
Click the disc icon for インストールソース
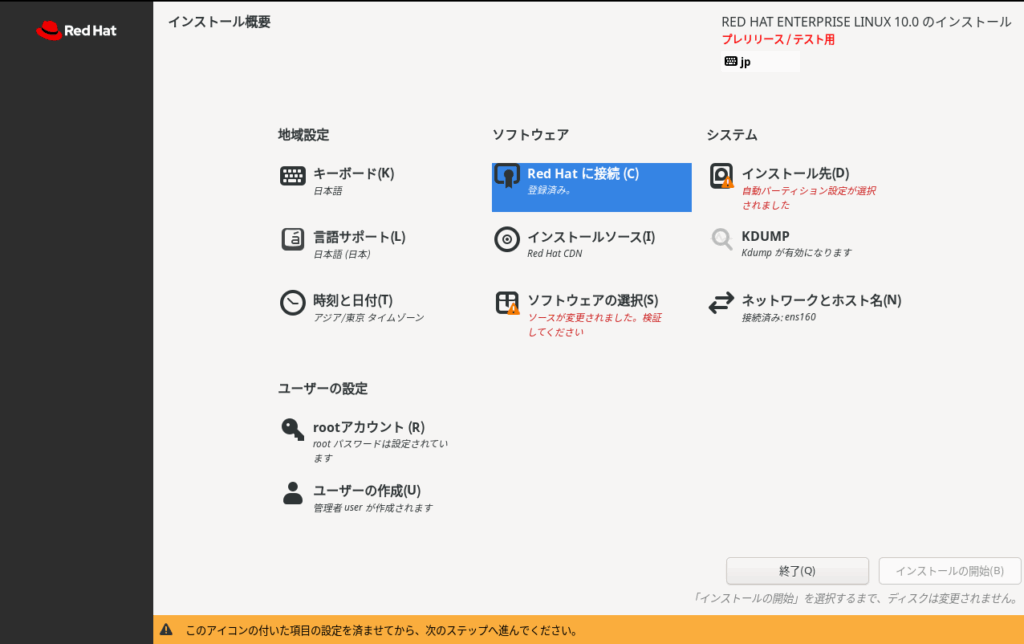coord(507,240)
